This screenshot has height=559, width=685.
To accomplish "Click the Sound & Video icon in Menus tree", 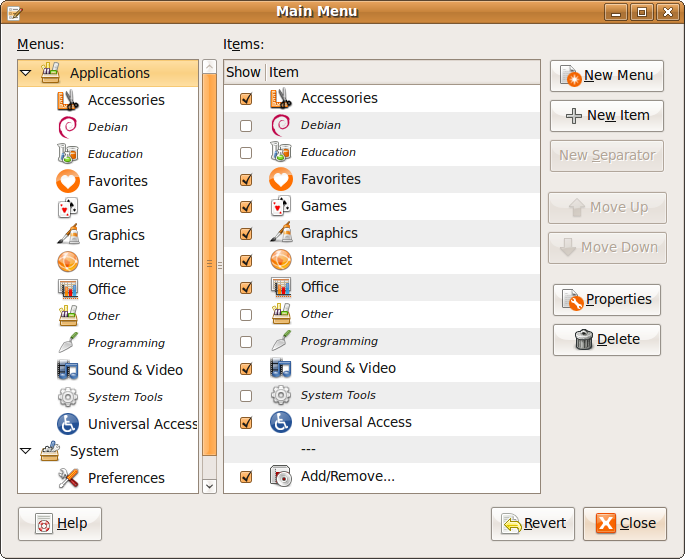I will coord(68,370).
